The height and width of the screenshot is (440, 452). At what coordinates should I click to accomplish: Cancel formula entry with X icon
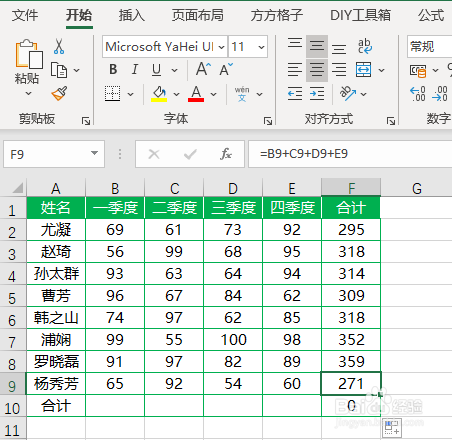point(154,154)
